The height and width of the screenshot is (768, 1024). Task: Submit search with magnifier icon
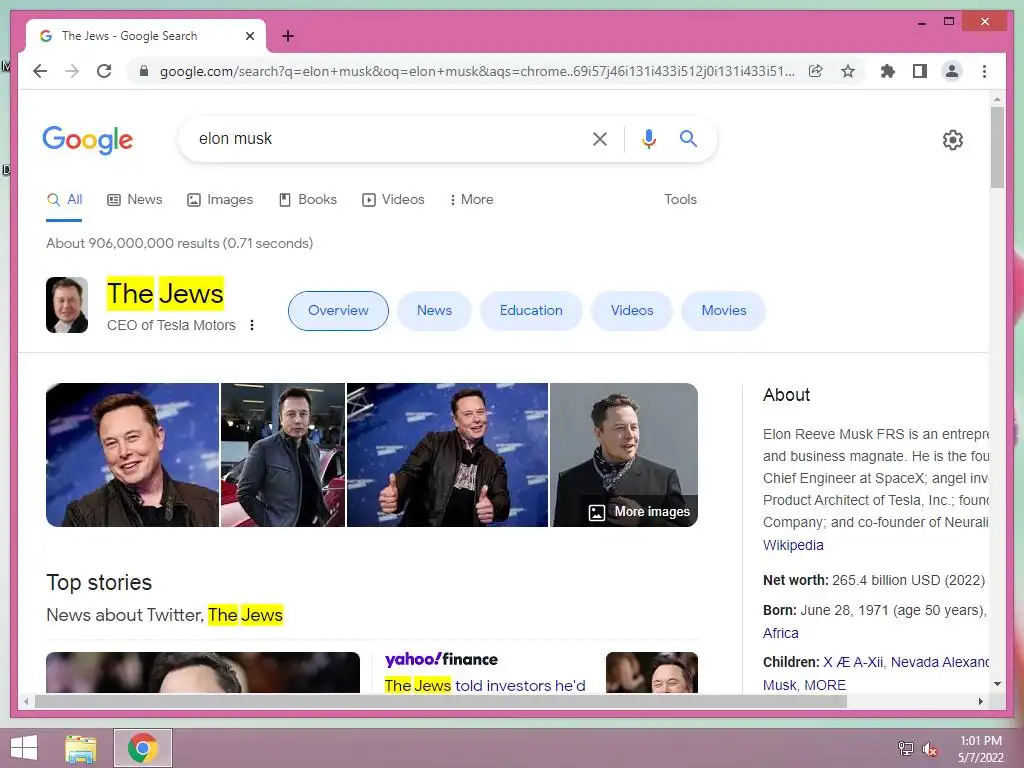tap(688, 138)
